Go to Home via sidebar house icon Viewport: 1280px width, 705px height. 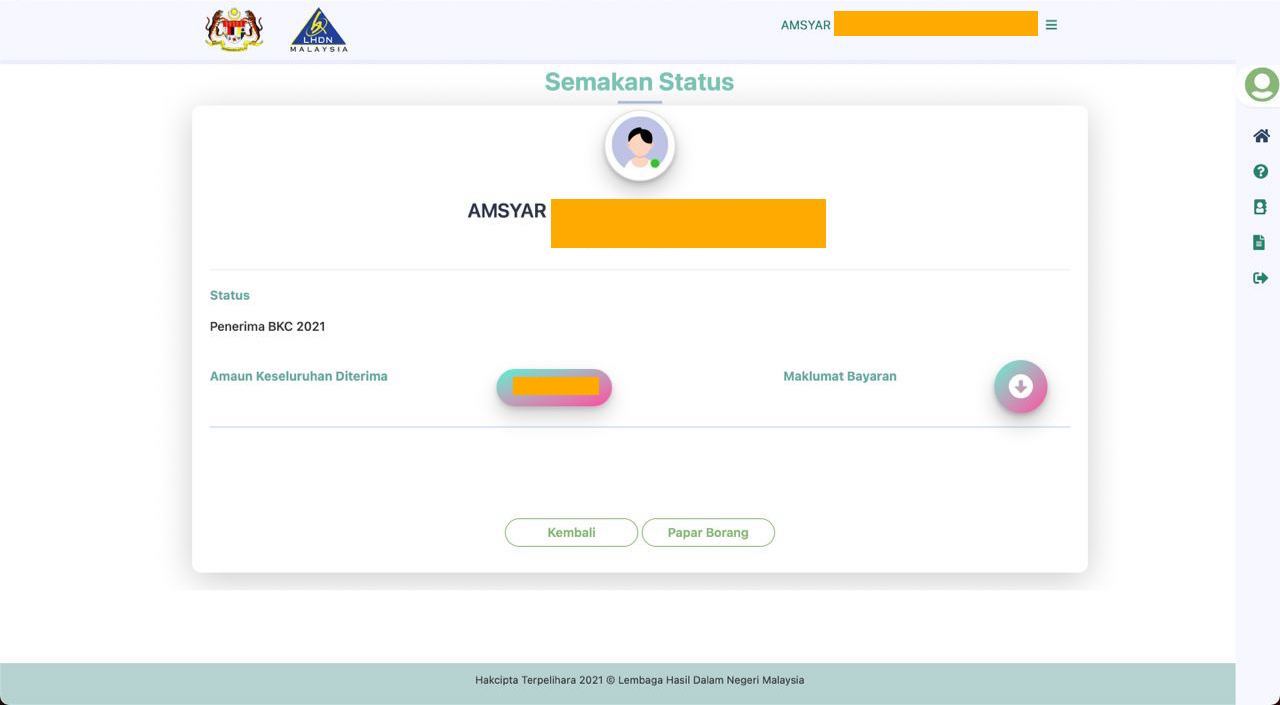(x=1261, y=136)
